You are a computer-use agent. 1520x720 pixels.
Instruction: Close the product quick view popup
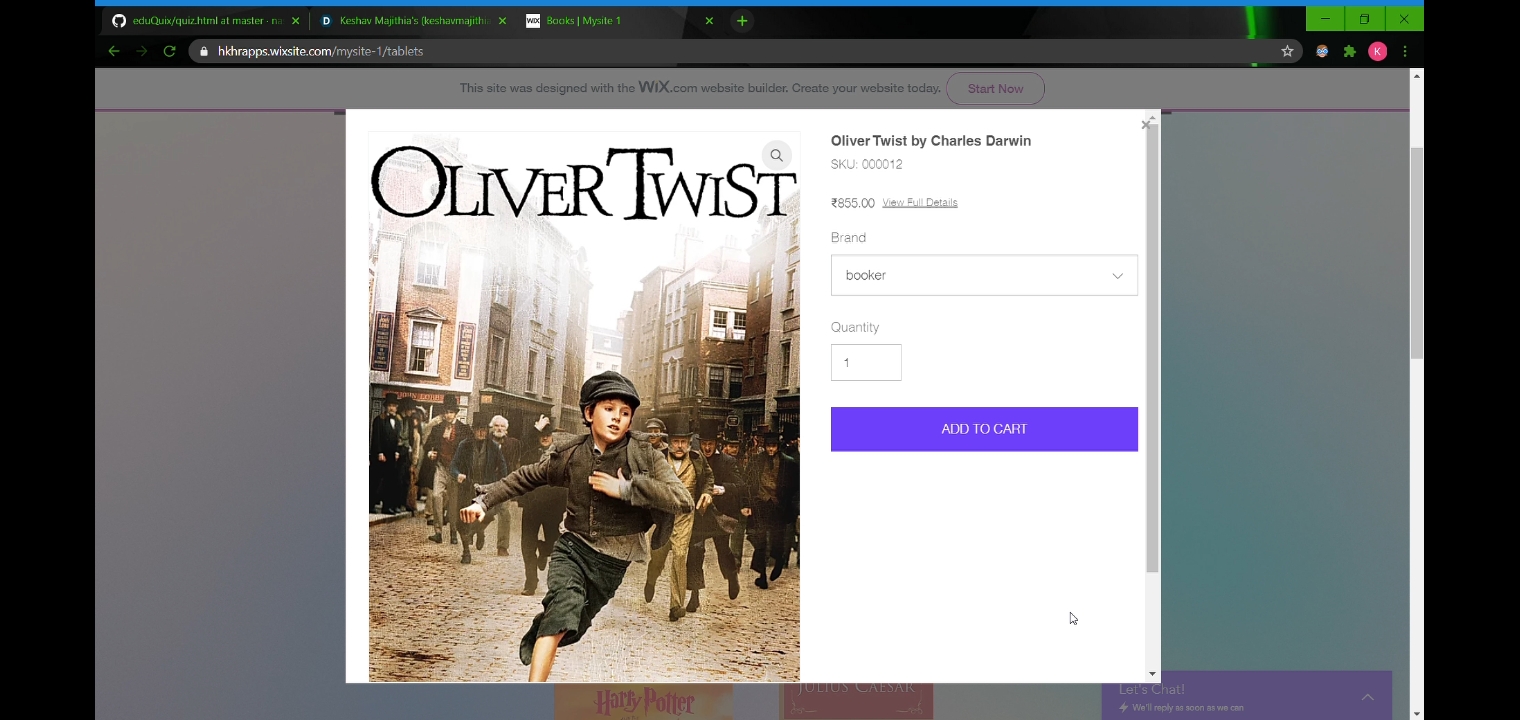(x=1145, y=125)
